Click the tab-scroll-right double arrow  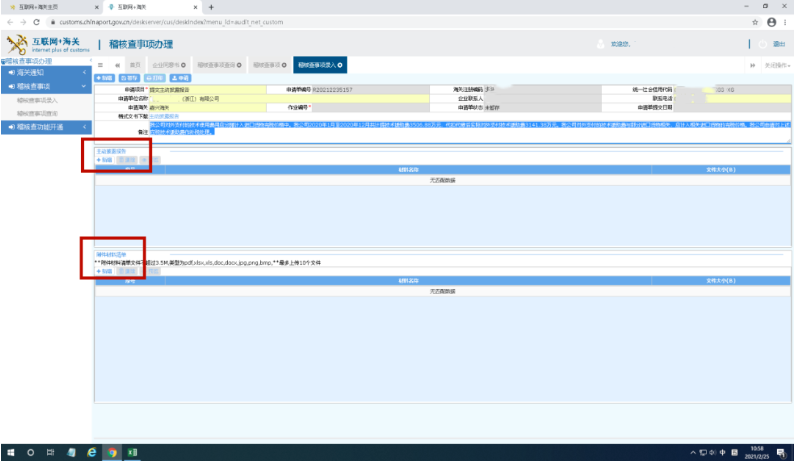point(752,65)
